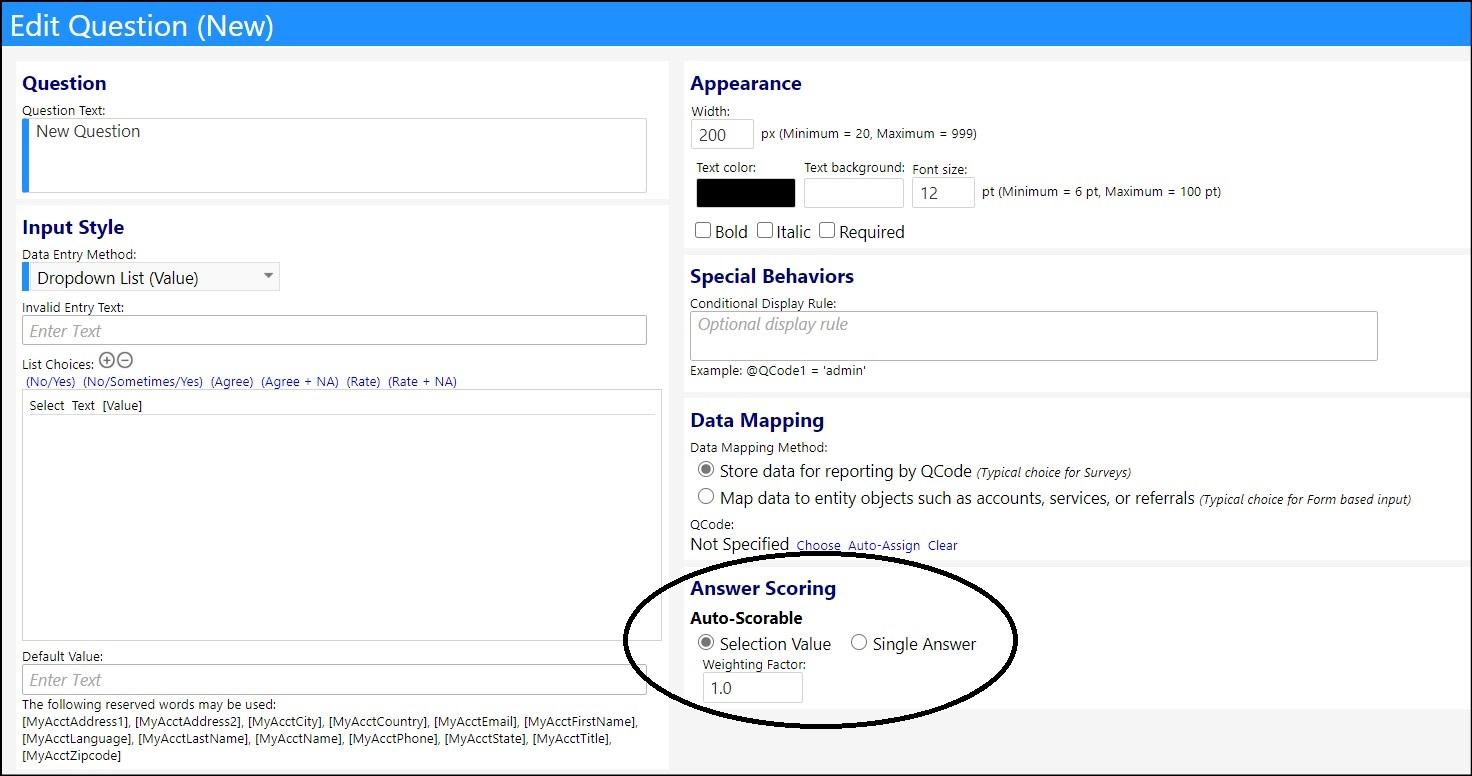1472x776 pixels.
Task: Click the Default Value field
Action: [x=334, y=679]
